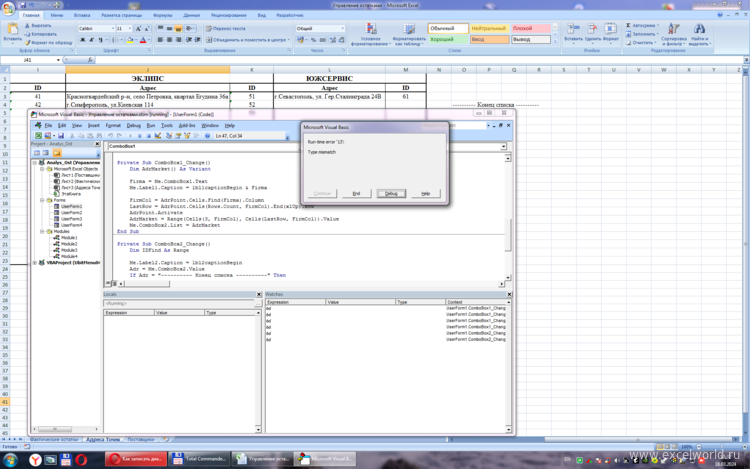Collapse the Forms folder in project tree

coord(42,200)
